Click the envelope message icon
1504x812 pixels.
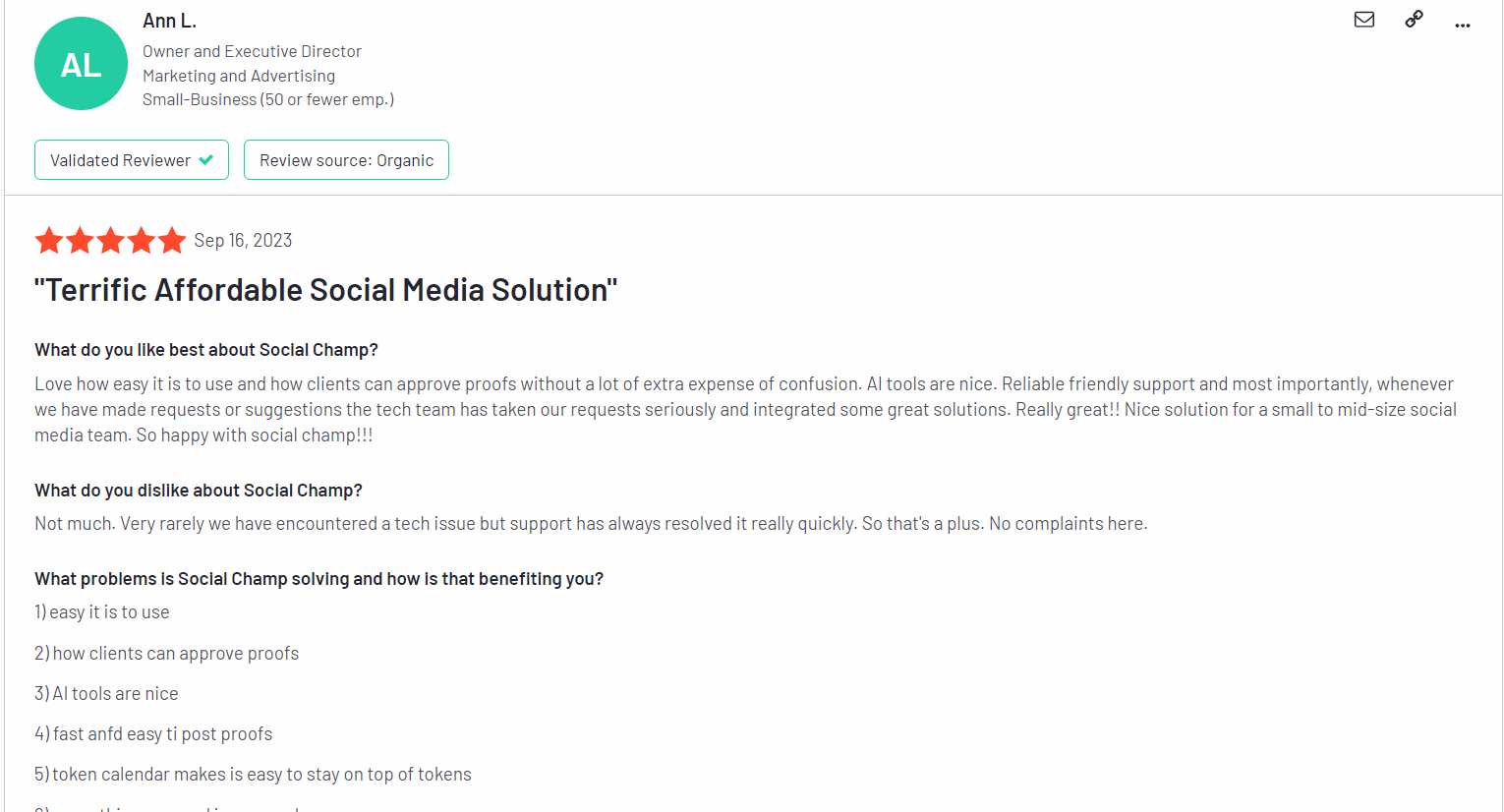1364,20
